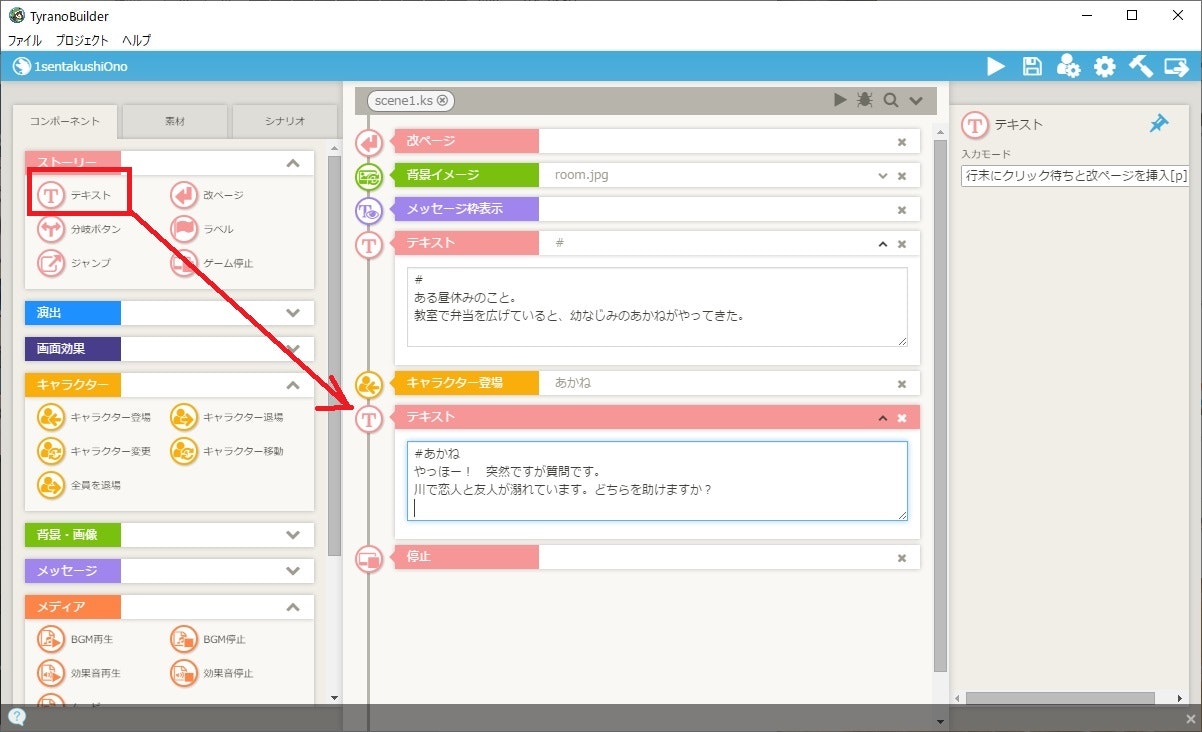Delete the 改ページ component row

(901, 142)
